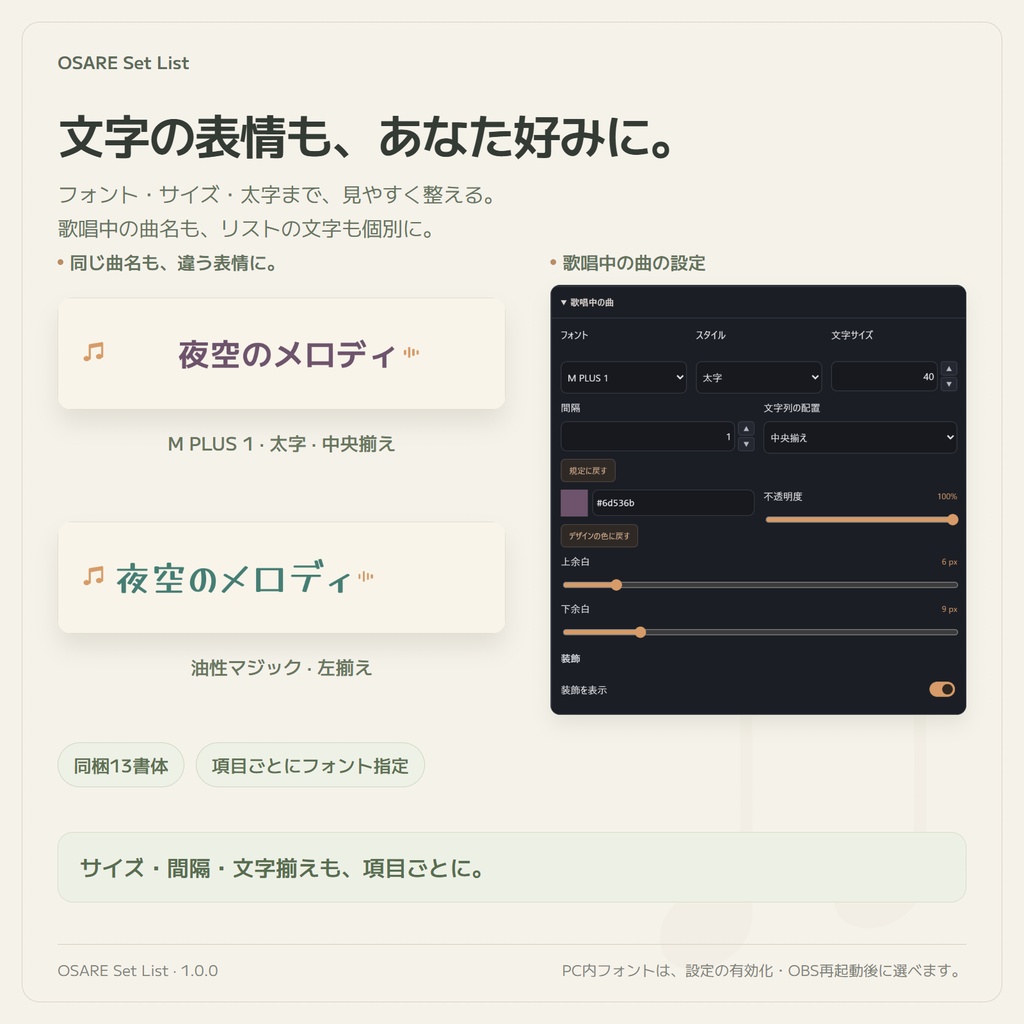This screenshot has width=1024, height=1024.
Task: Open the フォント dropdown showing M PLUS 1
Action: (x=624, y=377)
